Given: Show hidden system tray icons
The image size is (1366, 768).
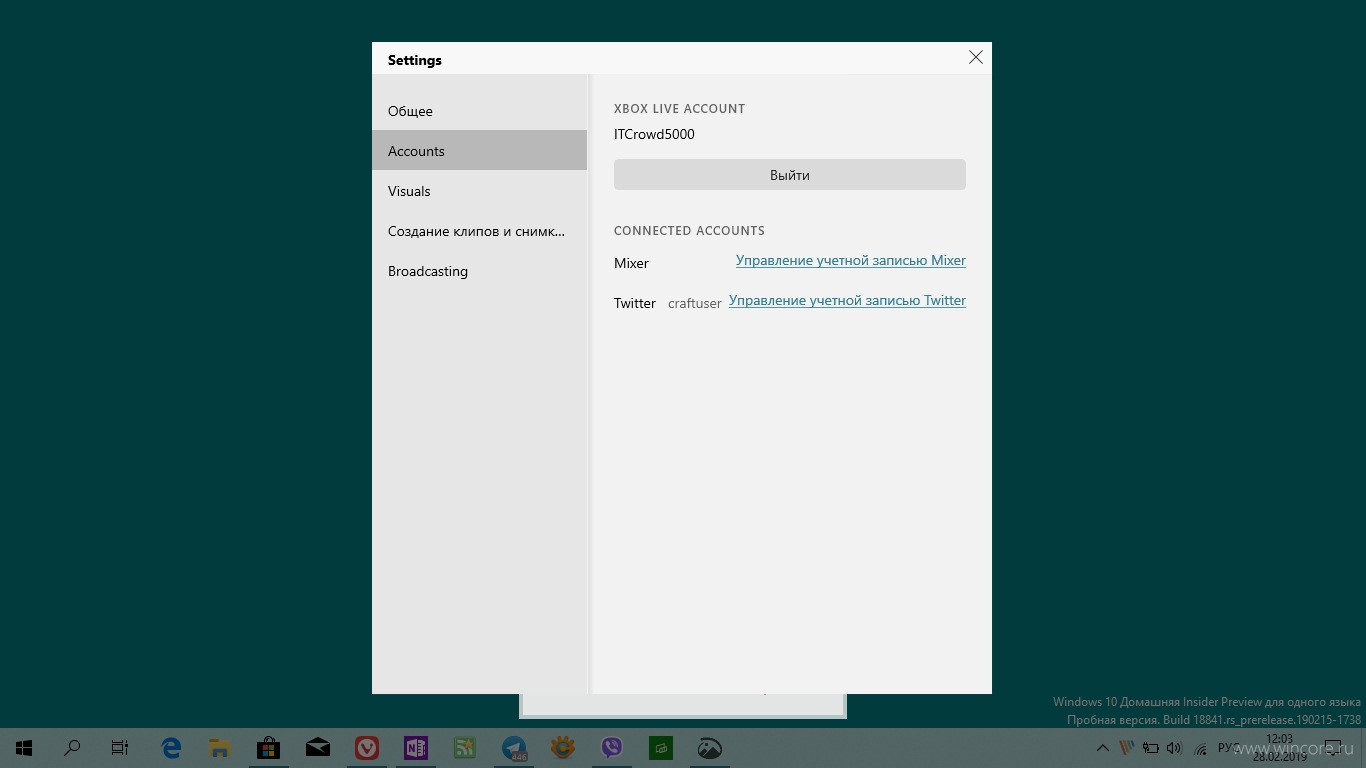Looking at the screenshot, I should coord(1103,748).
